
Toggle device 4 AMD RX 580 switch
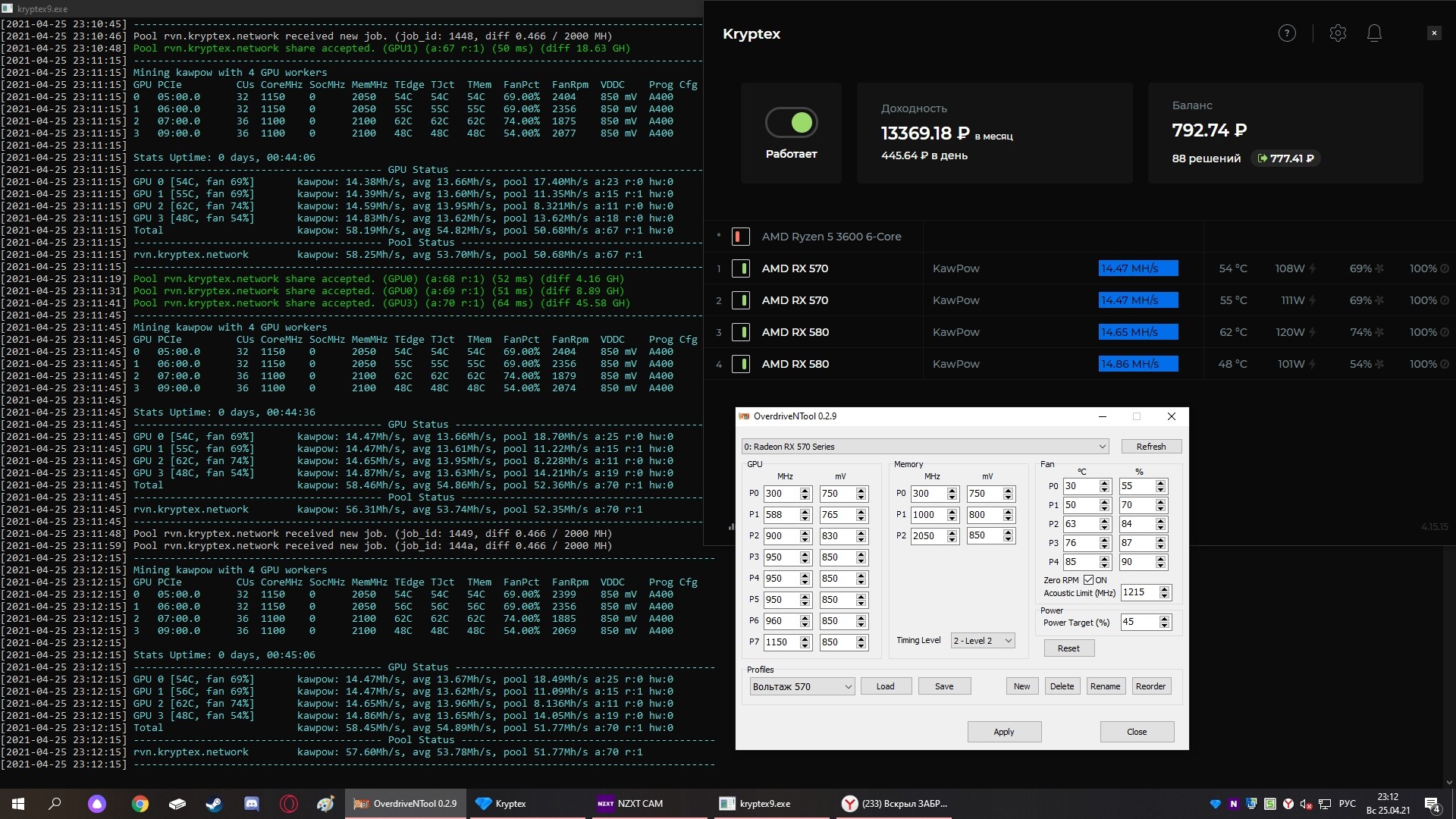[741, 364]
